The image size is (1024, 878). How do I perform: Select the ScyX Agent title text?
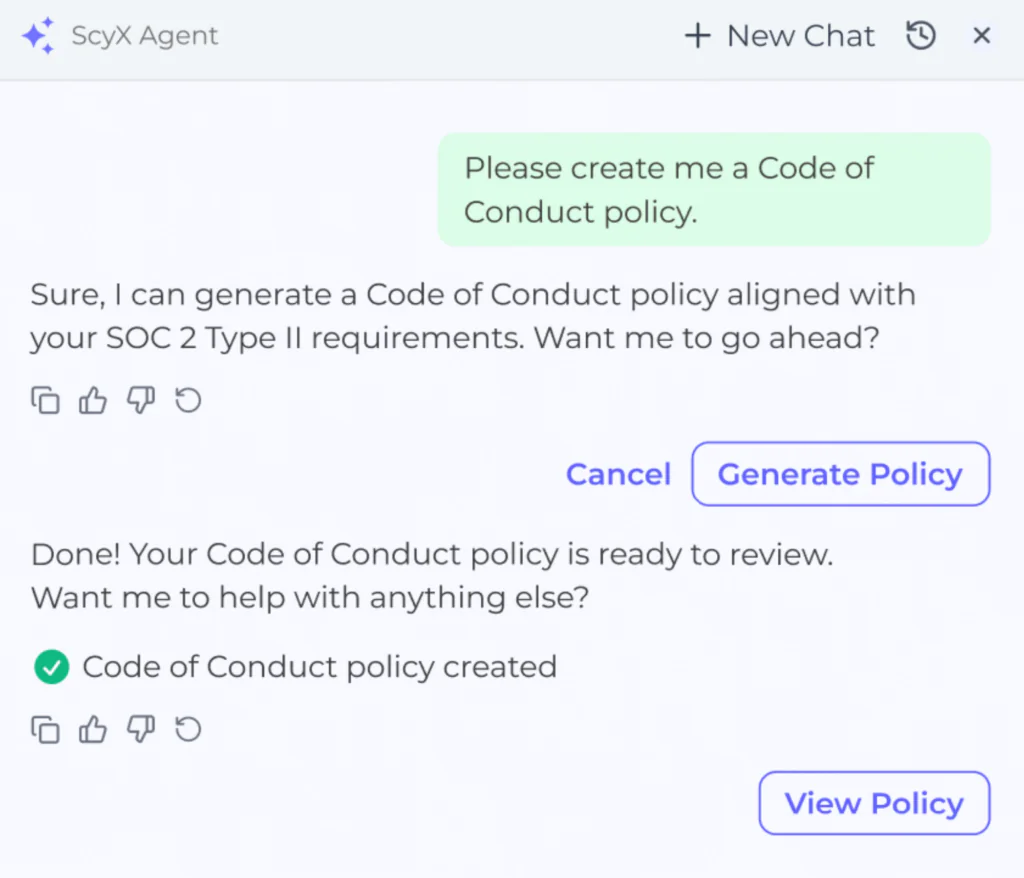(x=143, y=35)
